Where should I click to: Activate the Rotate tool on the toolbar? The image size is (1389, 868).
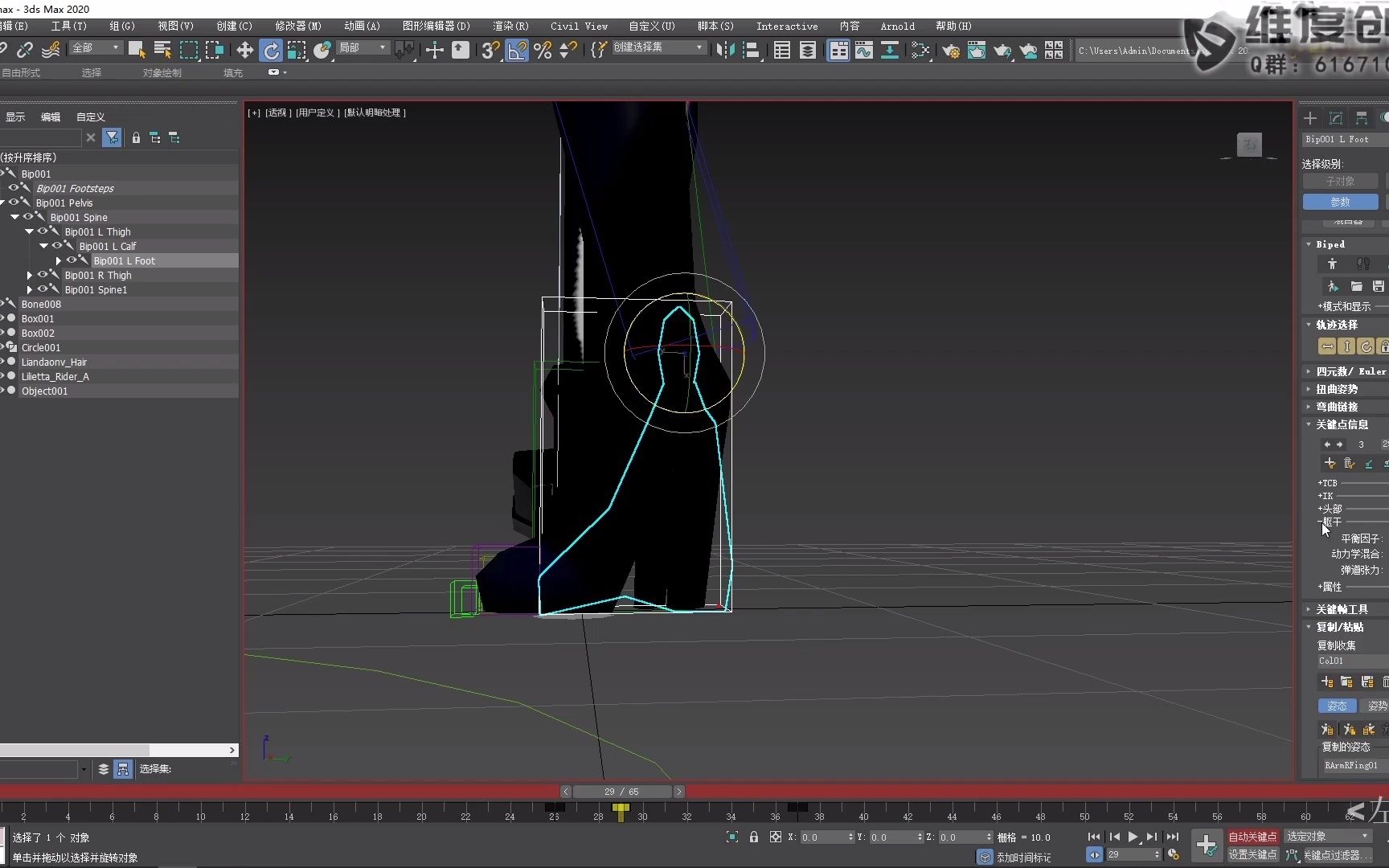[x=271, y=51]
